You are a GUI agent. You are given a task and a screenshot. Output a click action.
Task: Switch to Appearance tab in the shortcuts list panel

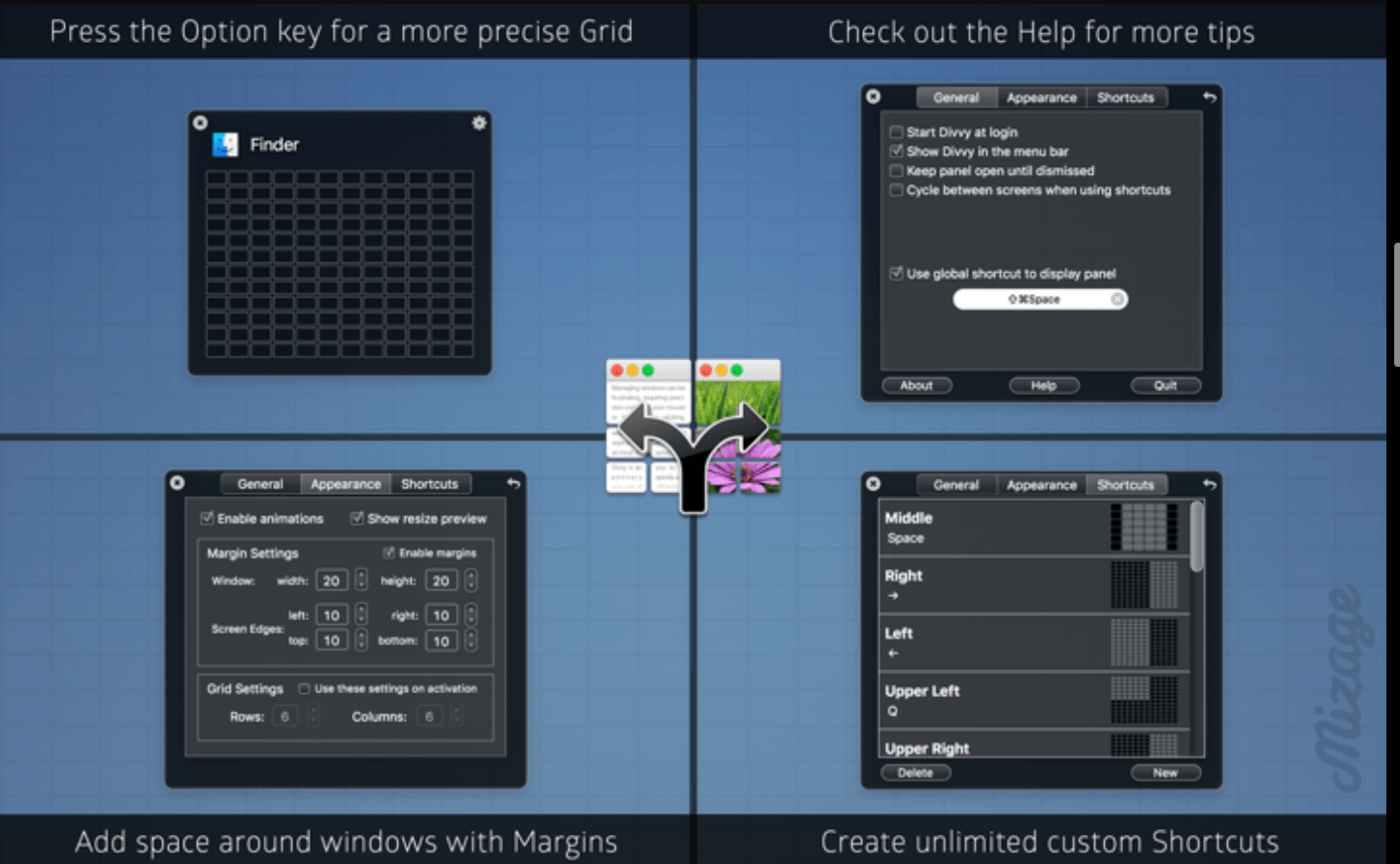coord(1041,484)
